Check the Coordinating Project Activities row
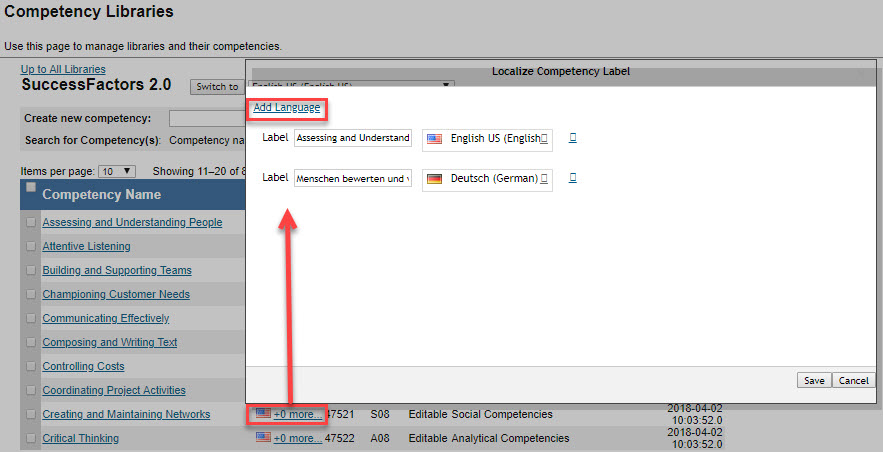 [31, 390]
